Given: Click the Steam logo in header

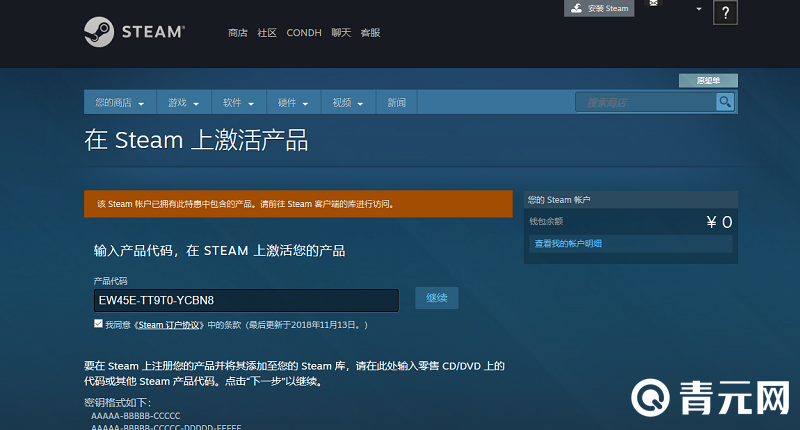Looking at the screenshot, I should pos(134,32).
